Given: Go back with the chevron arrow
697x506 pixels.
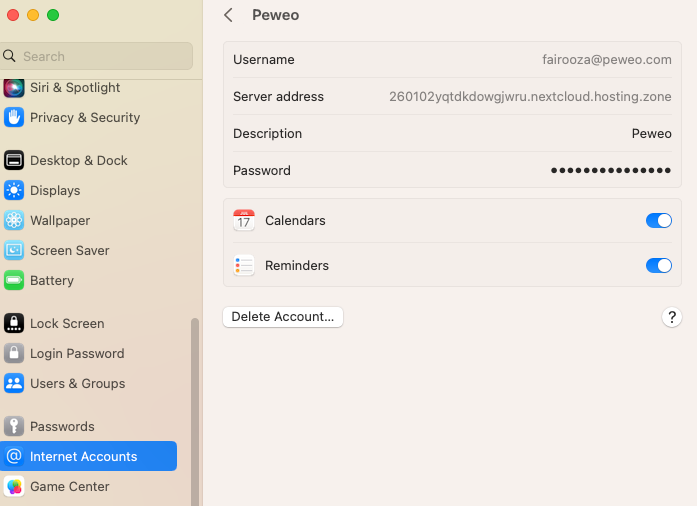Looking at the screenshot, I should click(228, 15).
